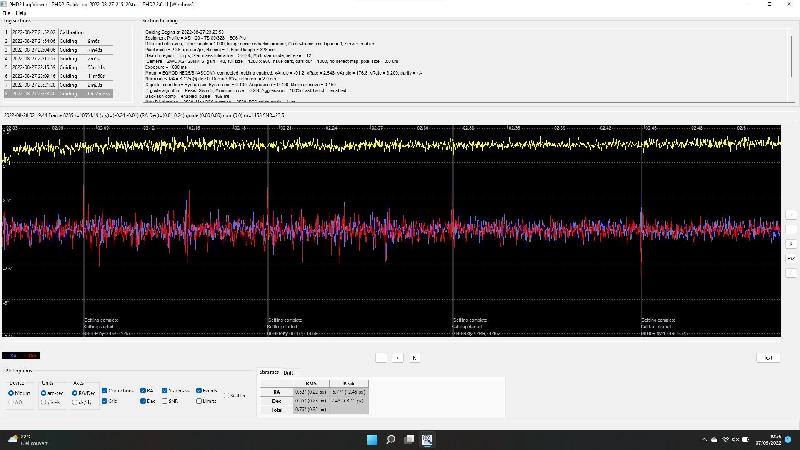Open the Windows Start menu
The width and height of the screenshot is (800, 450).
point(372,439)
